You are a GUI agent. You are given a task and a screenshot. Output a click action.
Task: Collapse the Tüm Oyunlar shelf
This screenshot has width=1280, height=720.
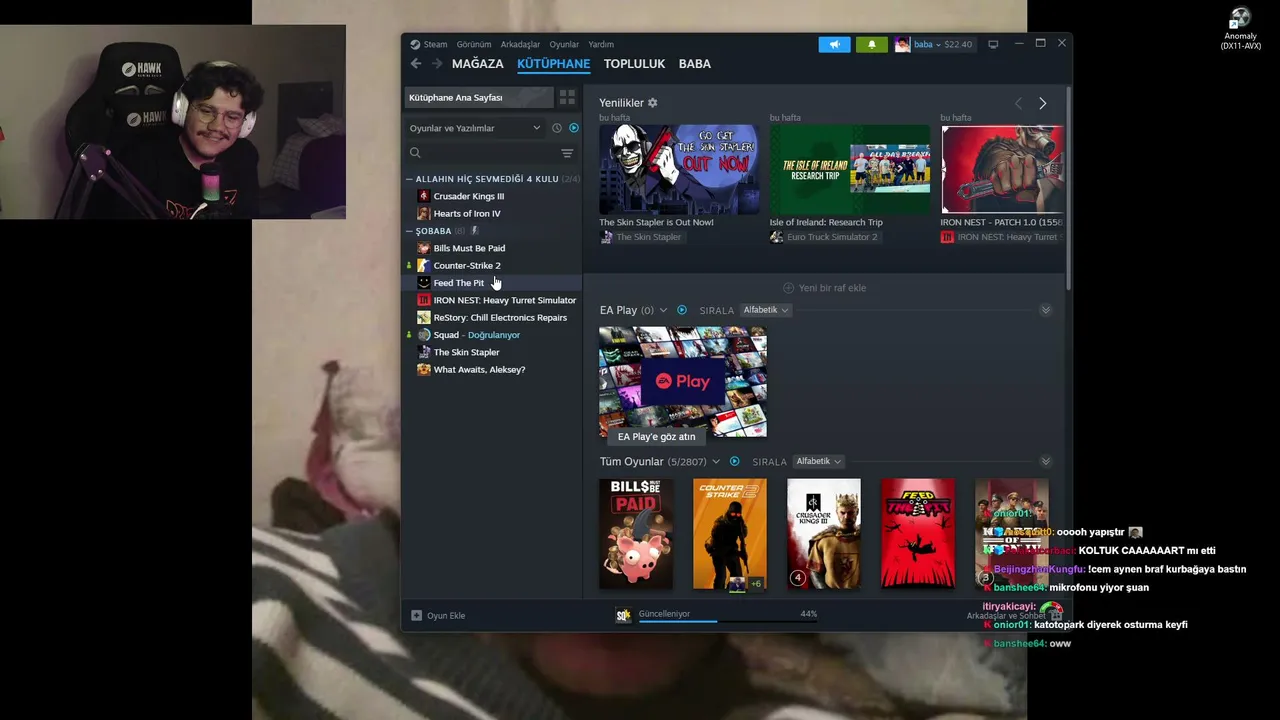point(1045,461)
